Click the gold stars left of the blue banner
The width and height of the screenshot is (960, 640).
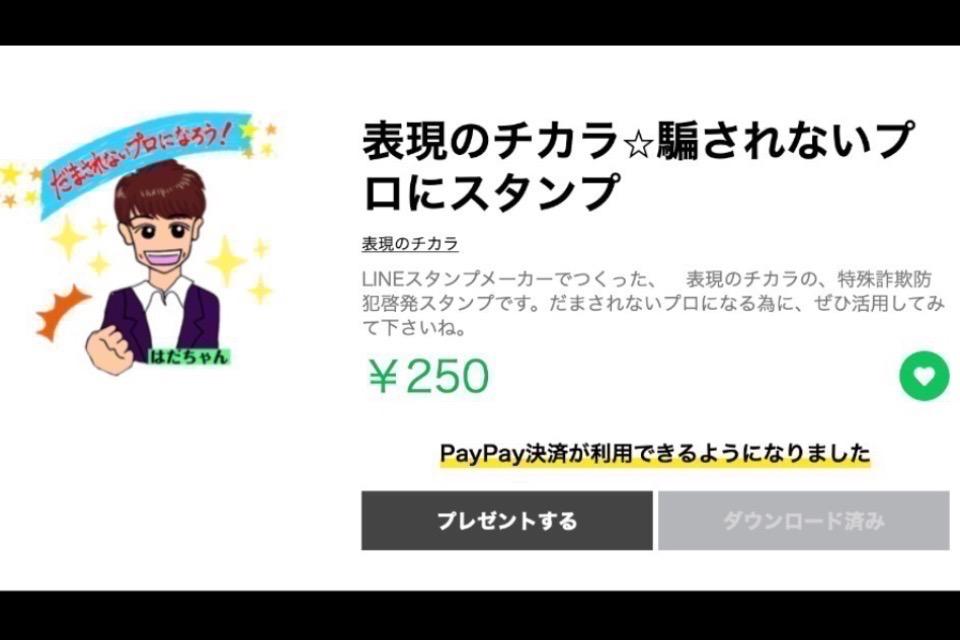click(x=17, y=184)
